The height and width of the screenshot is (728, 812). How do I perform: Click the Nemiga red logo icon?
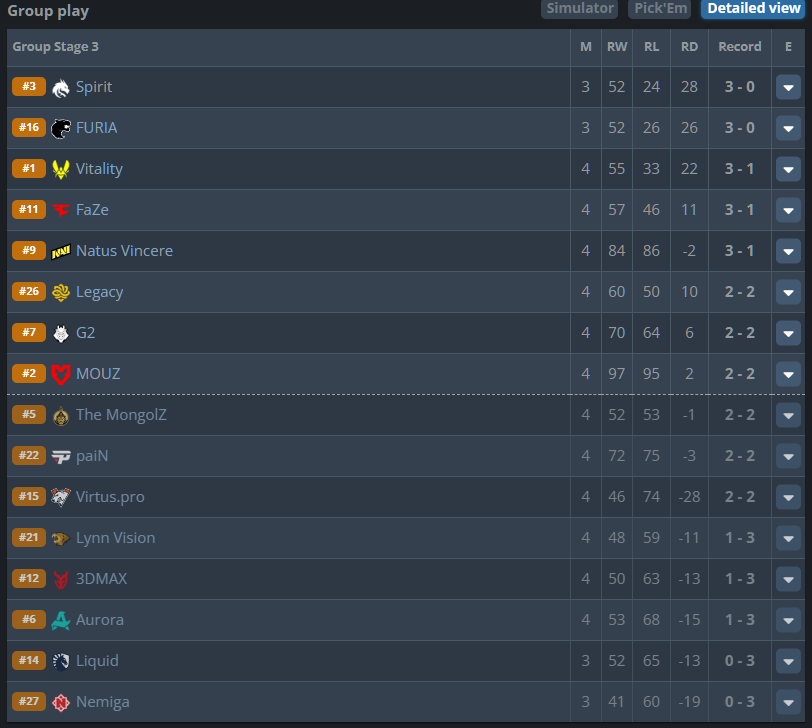point(61,702)
